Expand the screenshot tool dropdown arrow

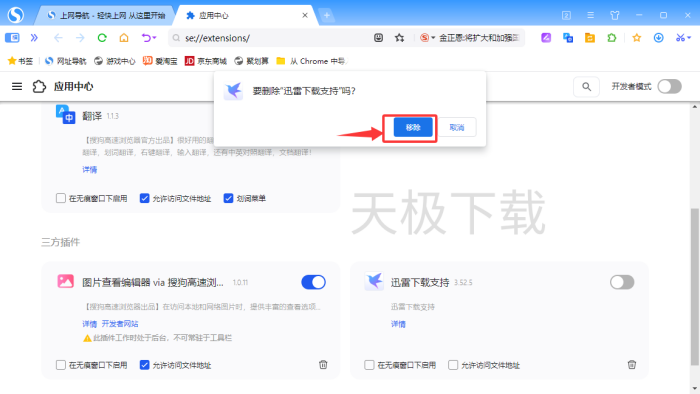pyautogui.click(x=689, y=38)
